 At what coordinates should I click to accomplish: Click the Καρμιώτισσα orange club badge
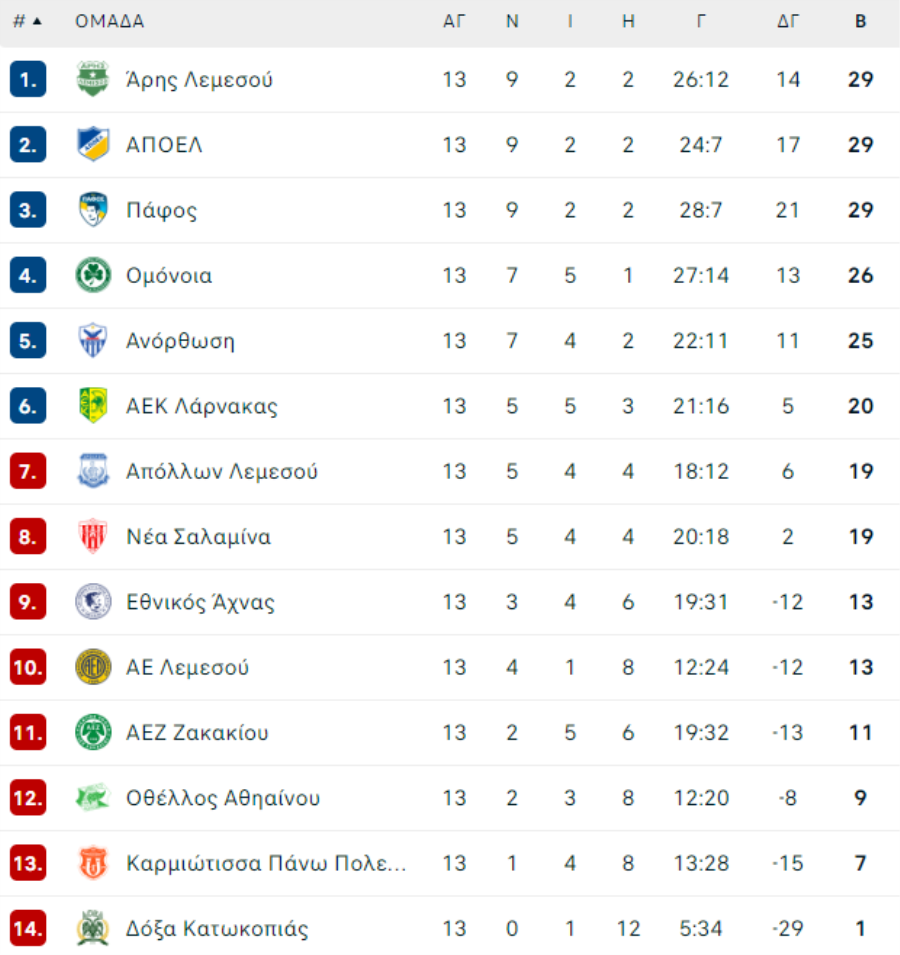pyautogui.click(x=93, y=862)
